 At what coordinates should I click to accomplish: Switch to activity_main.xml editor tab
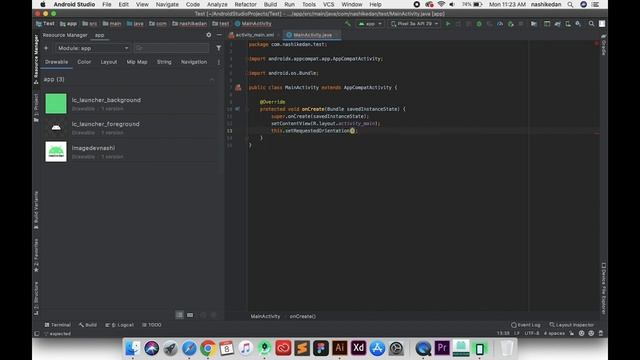[x=252, y=35]
